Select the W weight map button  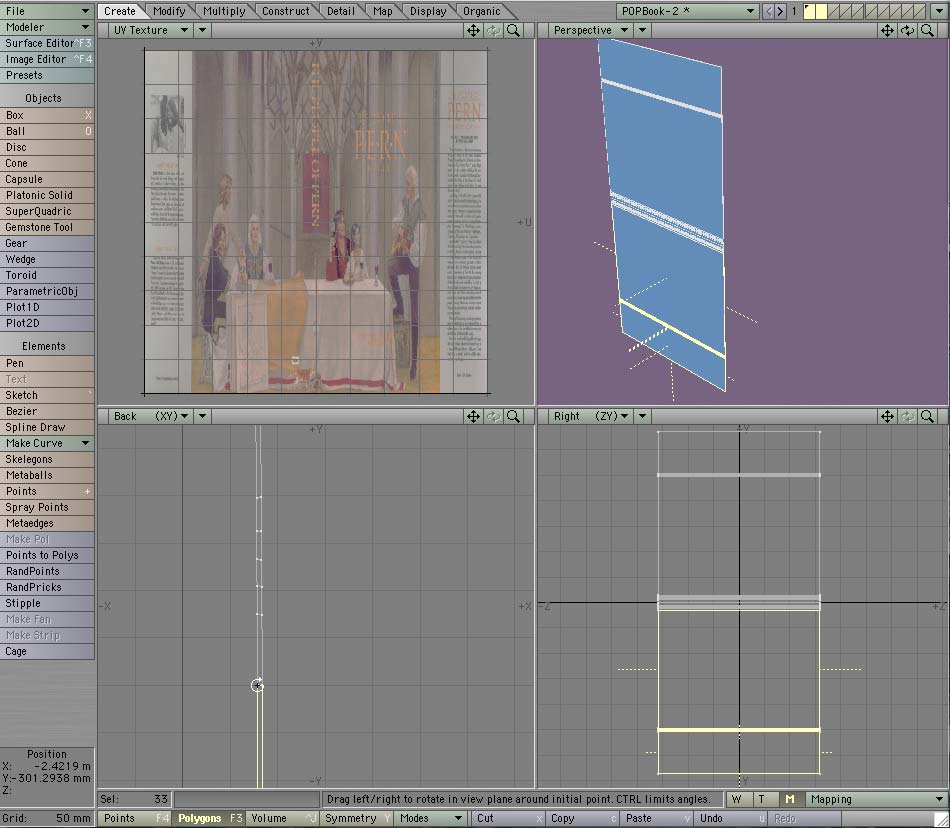[x=737, y=800]
